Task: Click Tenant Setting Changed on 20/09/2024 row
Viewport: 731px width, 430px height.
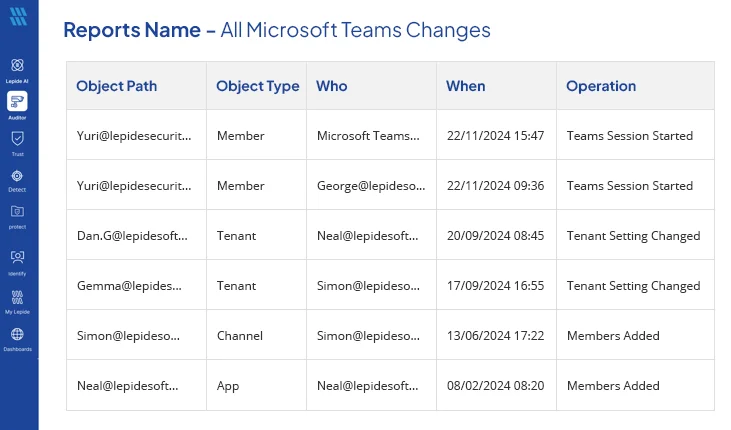Action: [x=634, y=236]
